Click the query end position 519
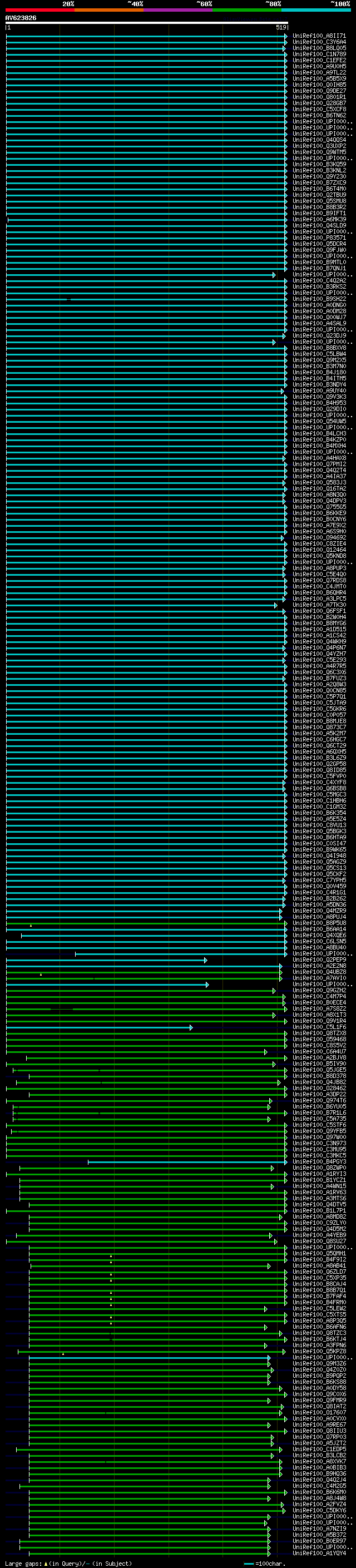Viewport: 356px width, 1568px height. (281, 27)
